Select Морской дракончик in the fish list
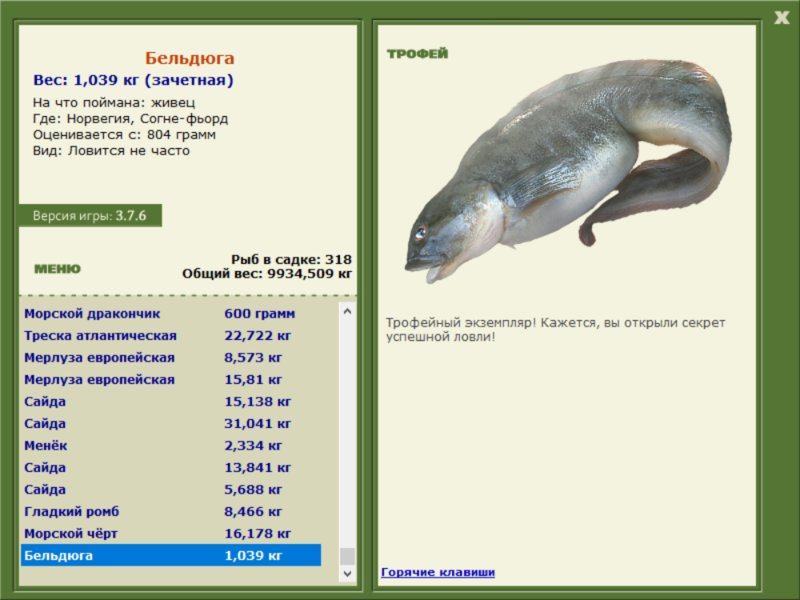The height and width of the screenshot is (600, 800). click(171, 313)
